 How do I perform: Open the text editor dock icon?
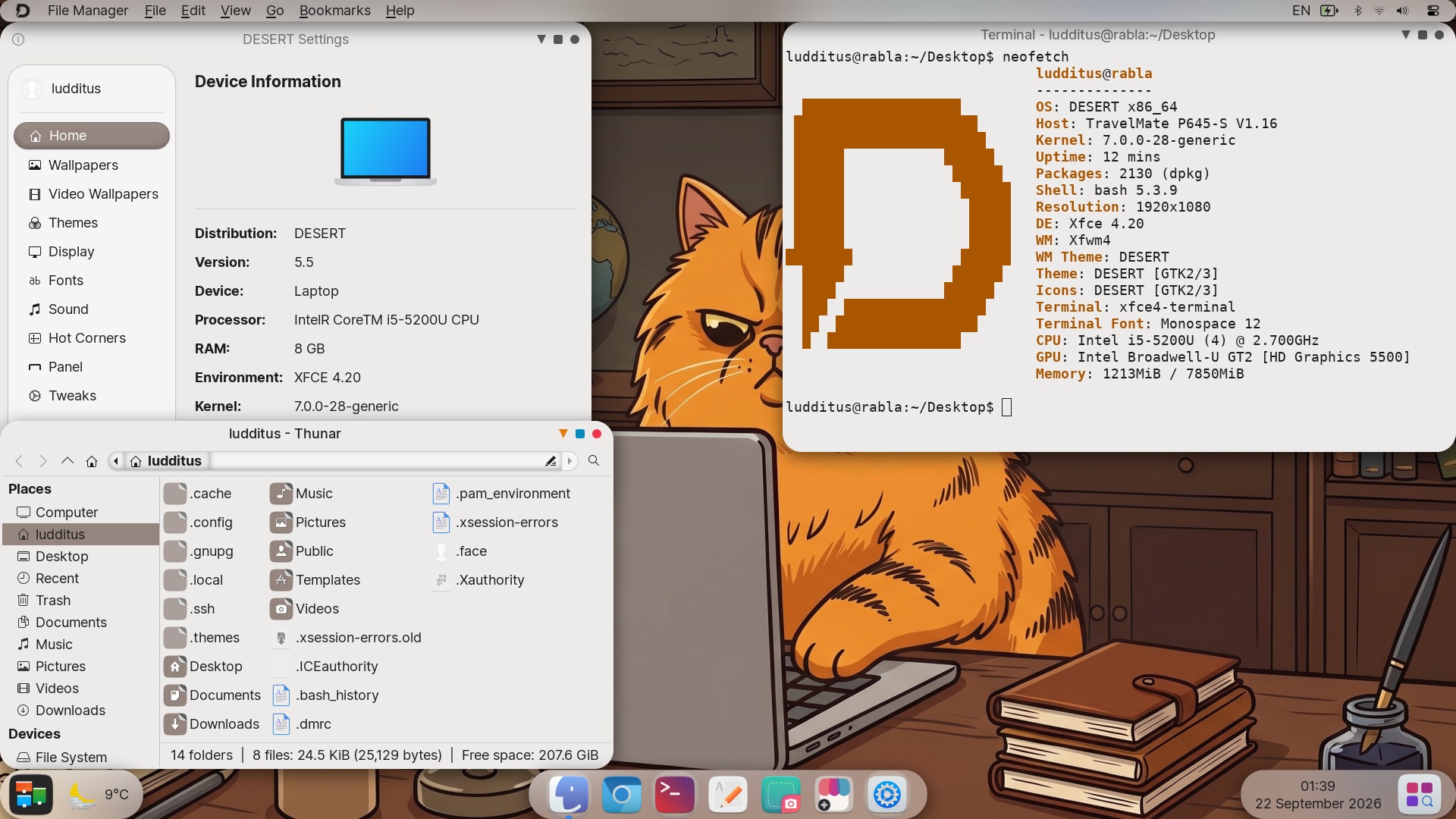click(727, 795)
